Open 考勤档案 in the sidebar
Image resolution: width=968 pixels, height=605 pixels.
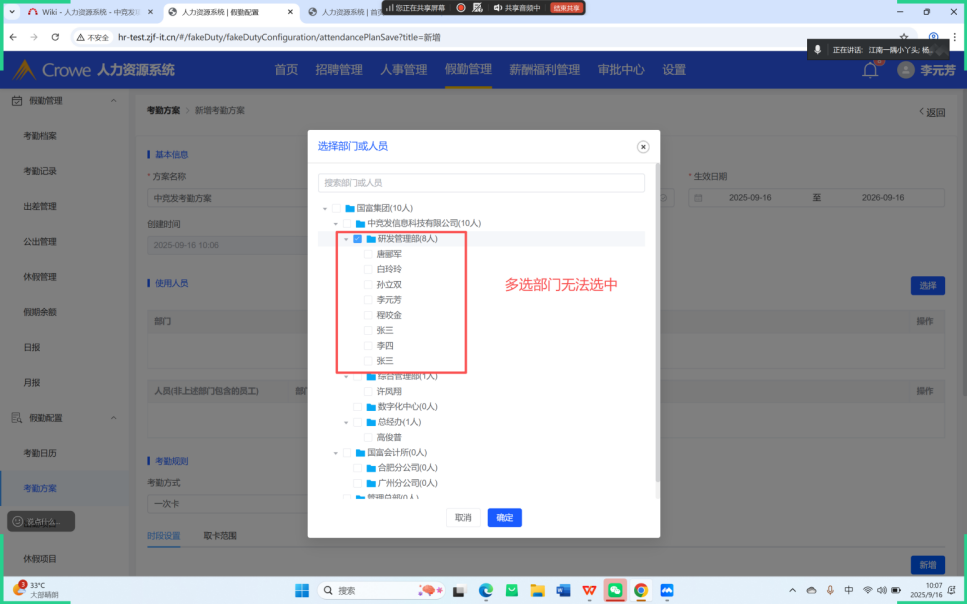pyautogui.click(x=40, y=136)
